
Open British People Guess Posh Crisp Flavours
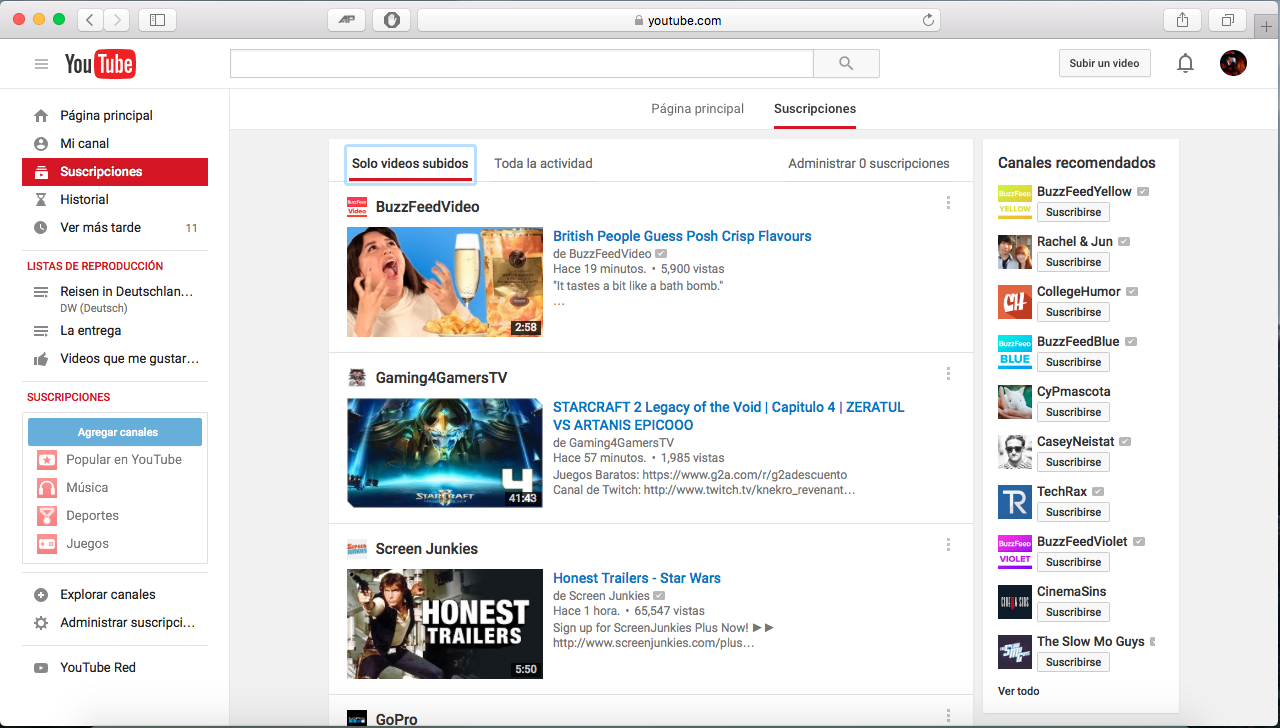pyautogui.click(x=682, y=237)
